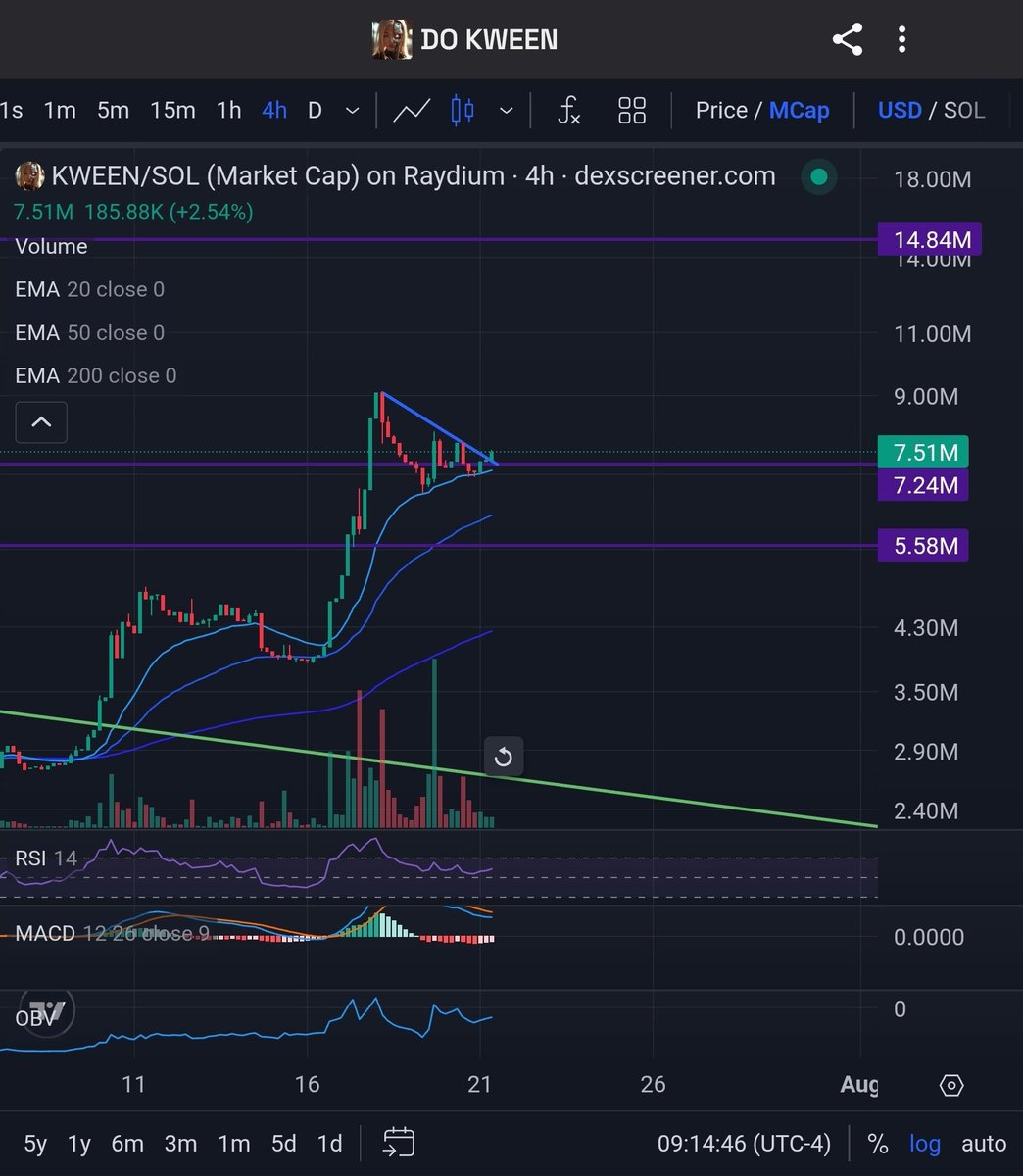The image size is (1023, 1176).
Task: Set date range to 1d
Action: coord(330,1144)
